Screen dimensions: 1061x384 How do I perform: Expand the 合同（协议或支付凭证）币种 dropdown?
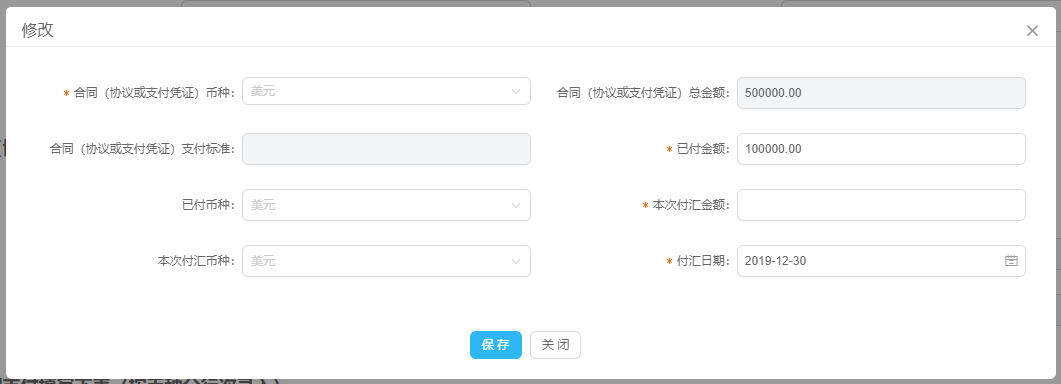[386, 91]
